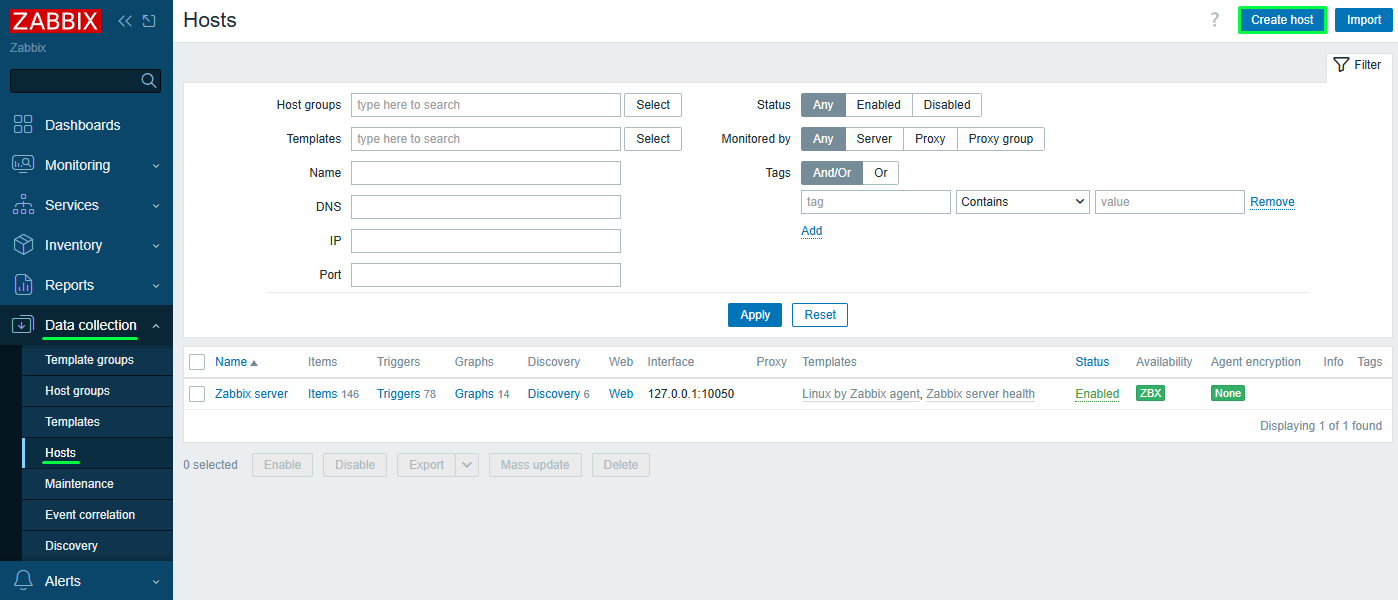
Task: Open the Contains tag operator dropdown
Action: [1023, 202]
